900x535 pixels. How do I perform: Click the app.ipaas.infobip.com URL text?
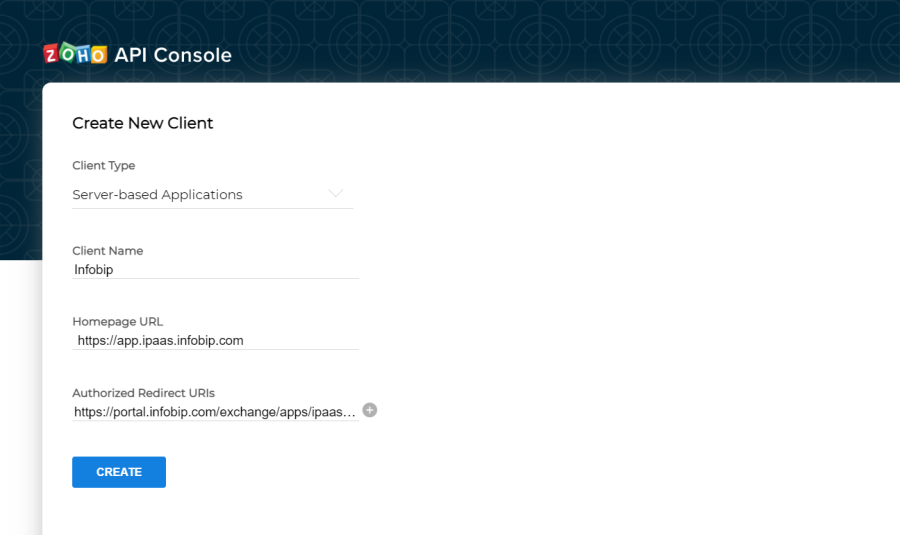pos(160,341)
